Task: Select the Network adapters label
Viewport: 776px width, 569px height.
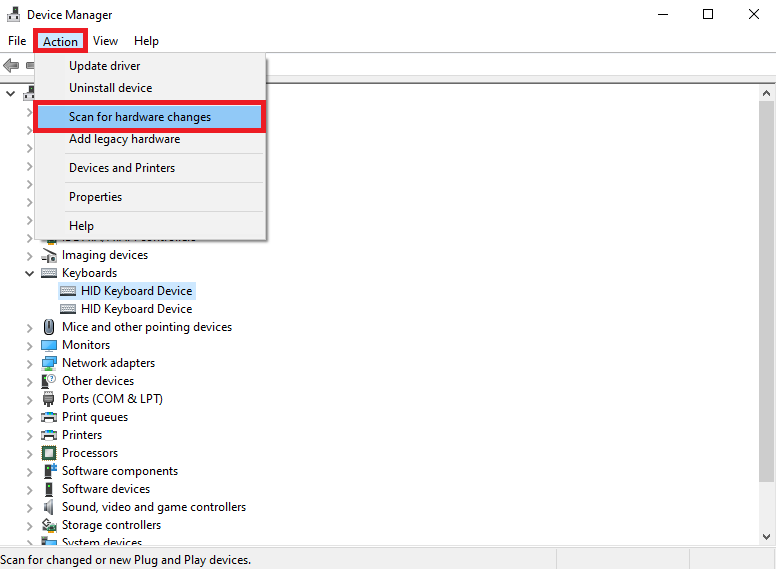Action: tap(108, 363)
